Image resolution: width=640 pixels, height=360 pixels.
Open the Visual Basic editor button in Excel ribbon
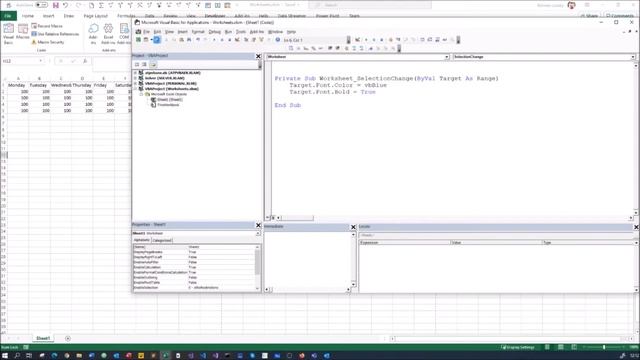[8, 33]
